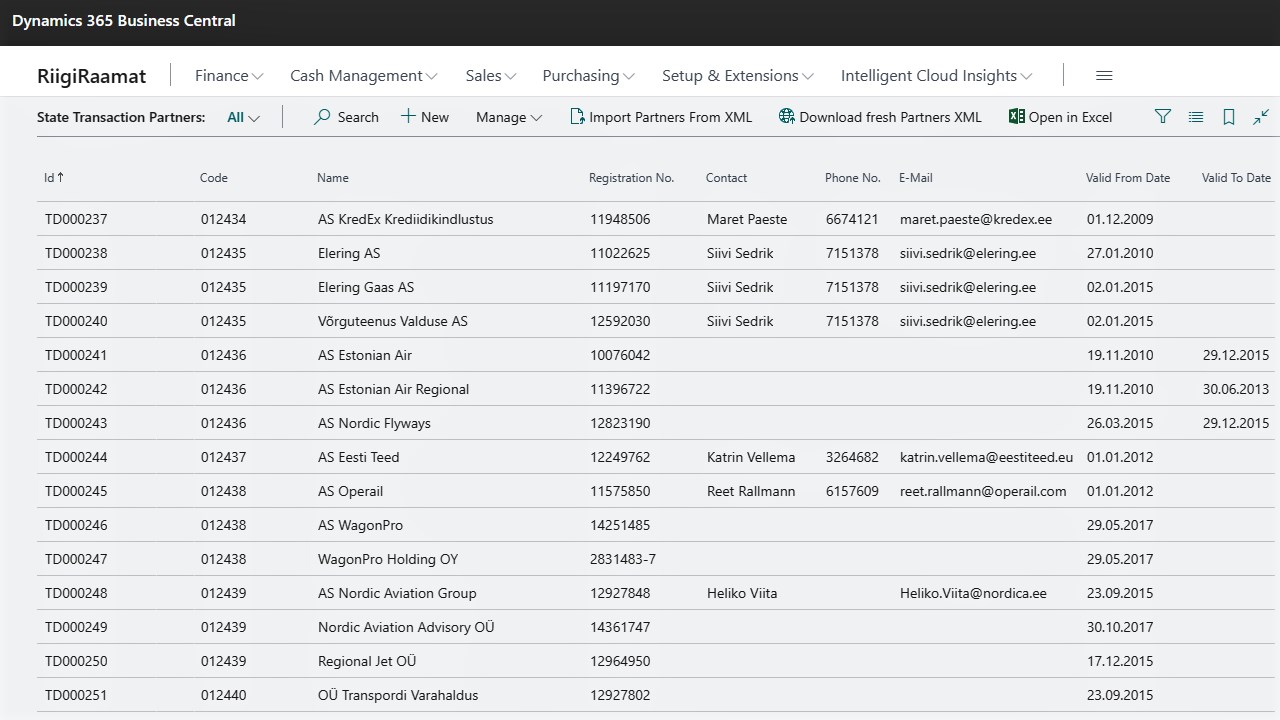Open the Manage dropdown
This screenshot has height=720, width=1280.
pyautogui.click(x=509, y=117)
